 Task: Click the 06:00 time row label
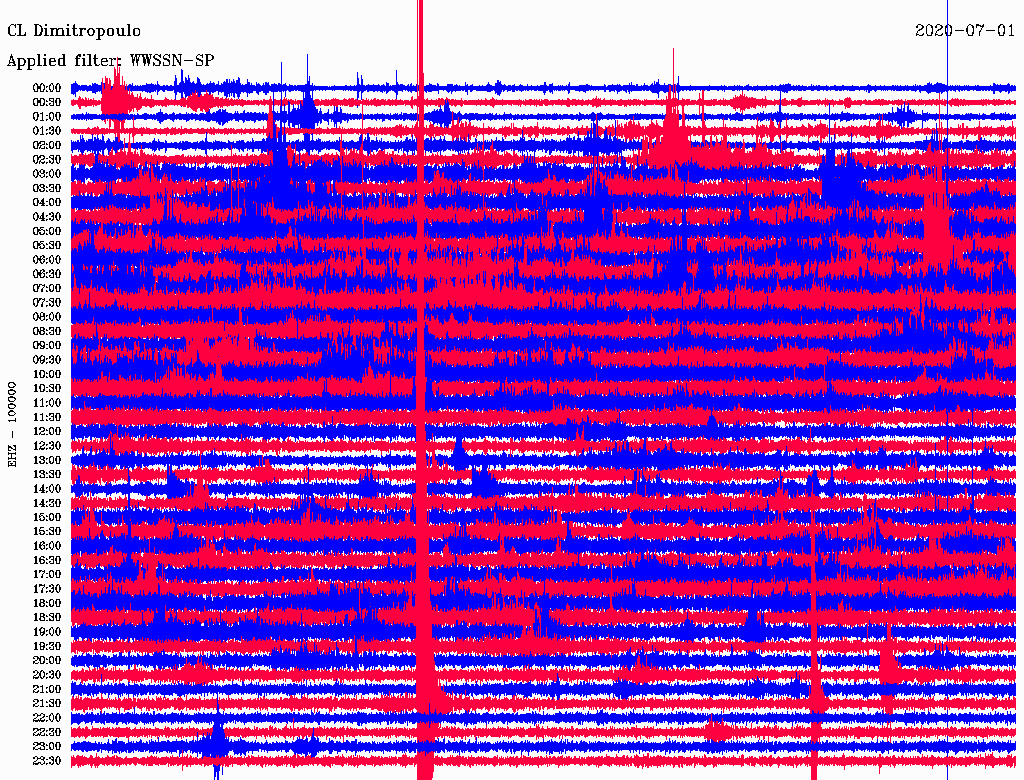[x=47, y=260]
